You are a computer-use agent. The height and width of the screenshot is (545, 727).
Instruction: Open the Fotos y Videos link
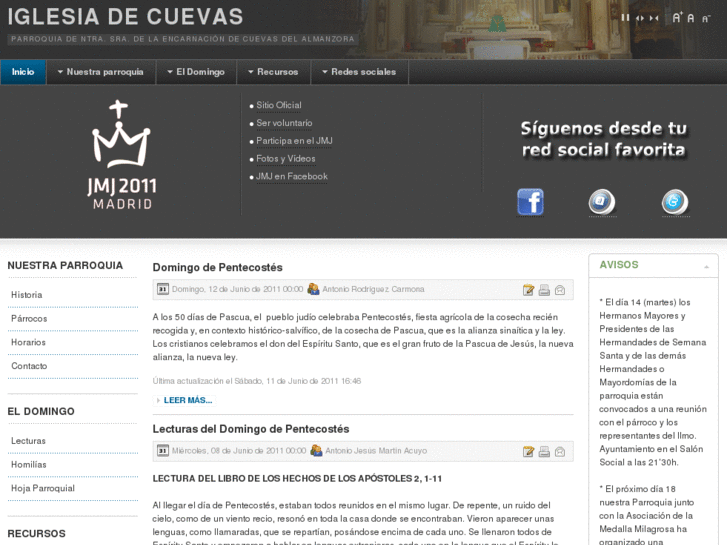(x=286, y=159)
